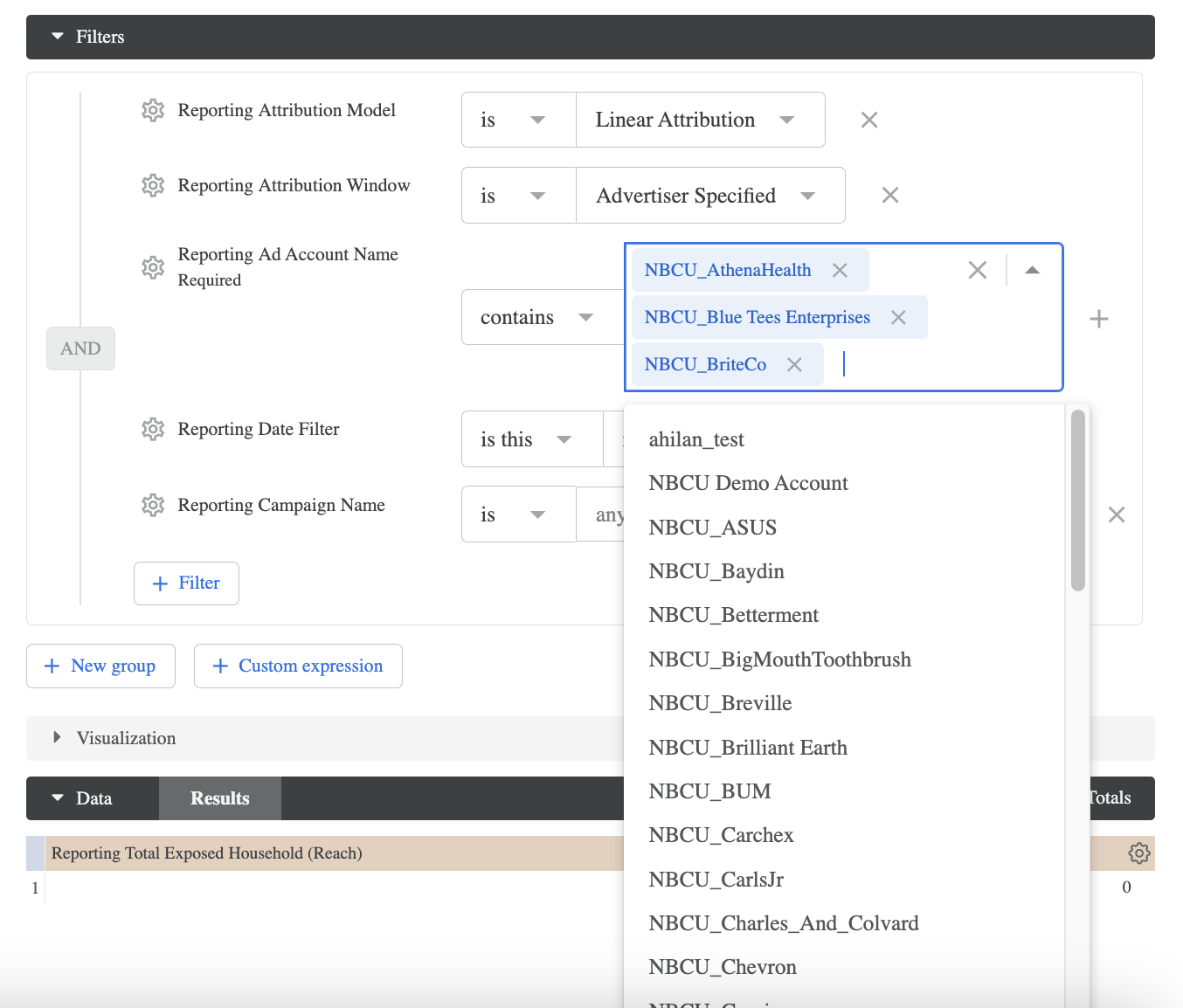Open the Campaign Name 'is' operator dropdown
1183x1008 pixels.
point(519,514)
